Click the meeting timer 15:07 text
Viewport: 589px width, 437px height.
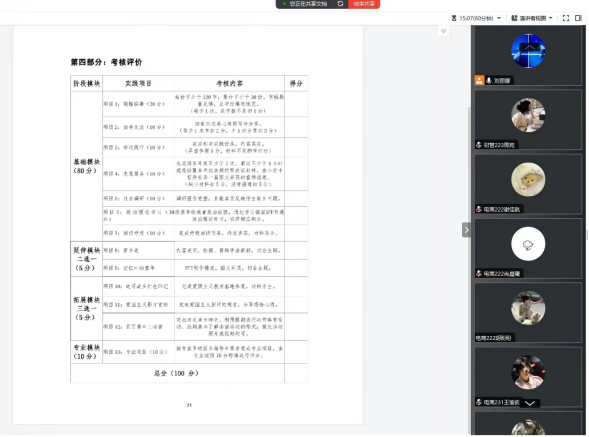476,18
